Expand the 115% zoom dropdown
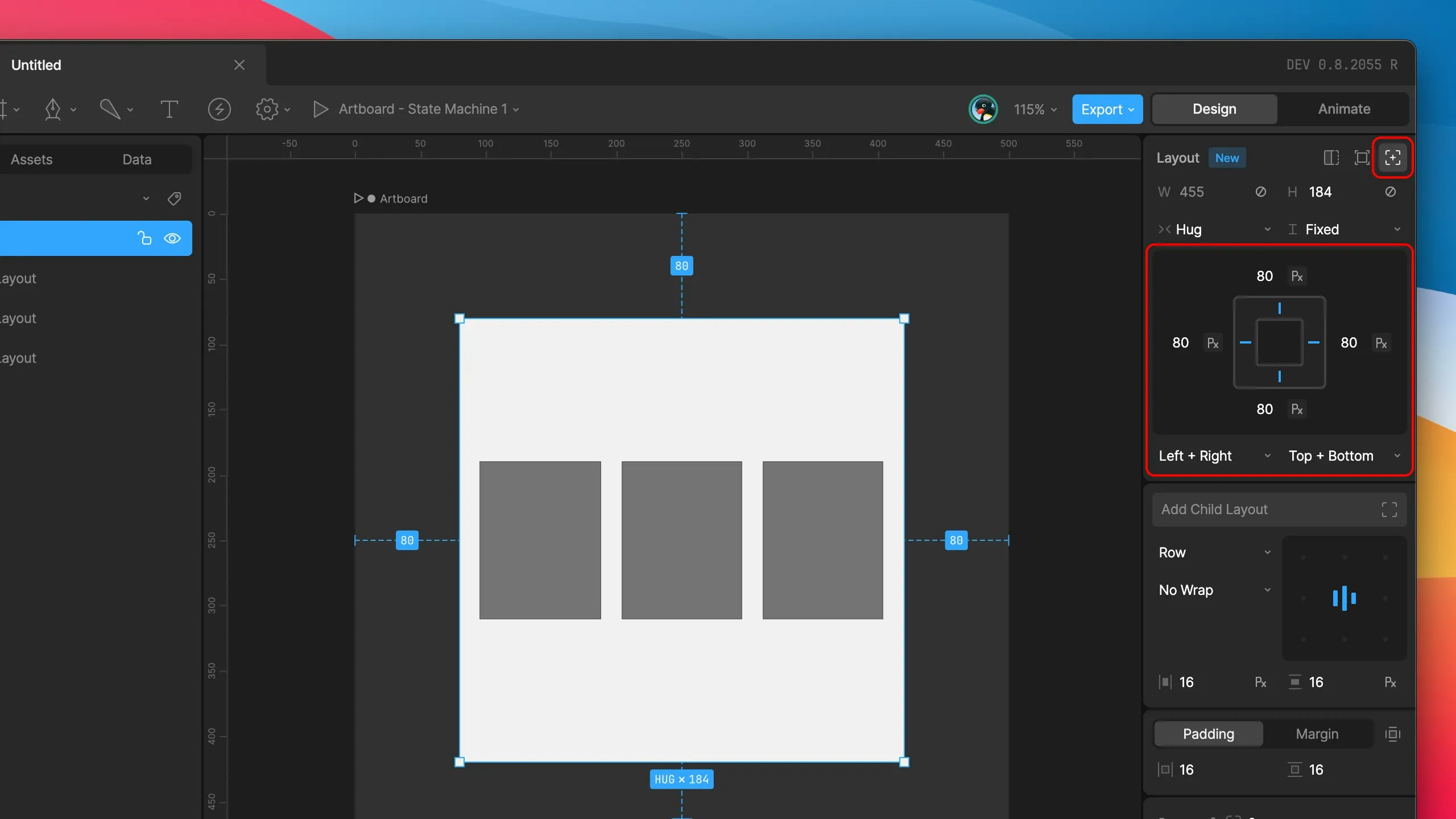Viewport: 1456px width, 819px height. tap(1035, 109)
